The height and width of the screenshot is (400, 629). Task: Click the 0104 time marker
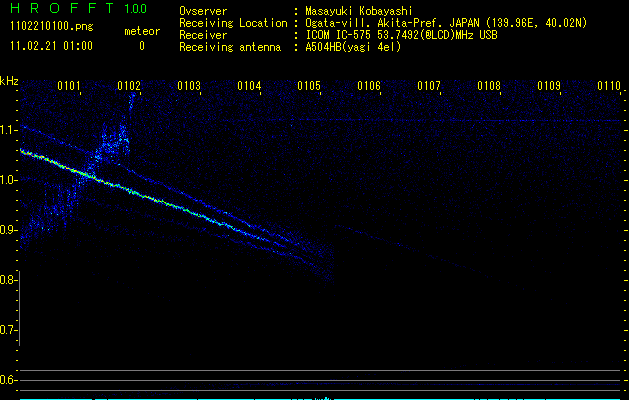(x=249, y=86)
